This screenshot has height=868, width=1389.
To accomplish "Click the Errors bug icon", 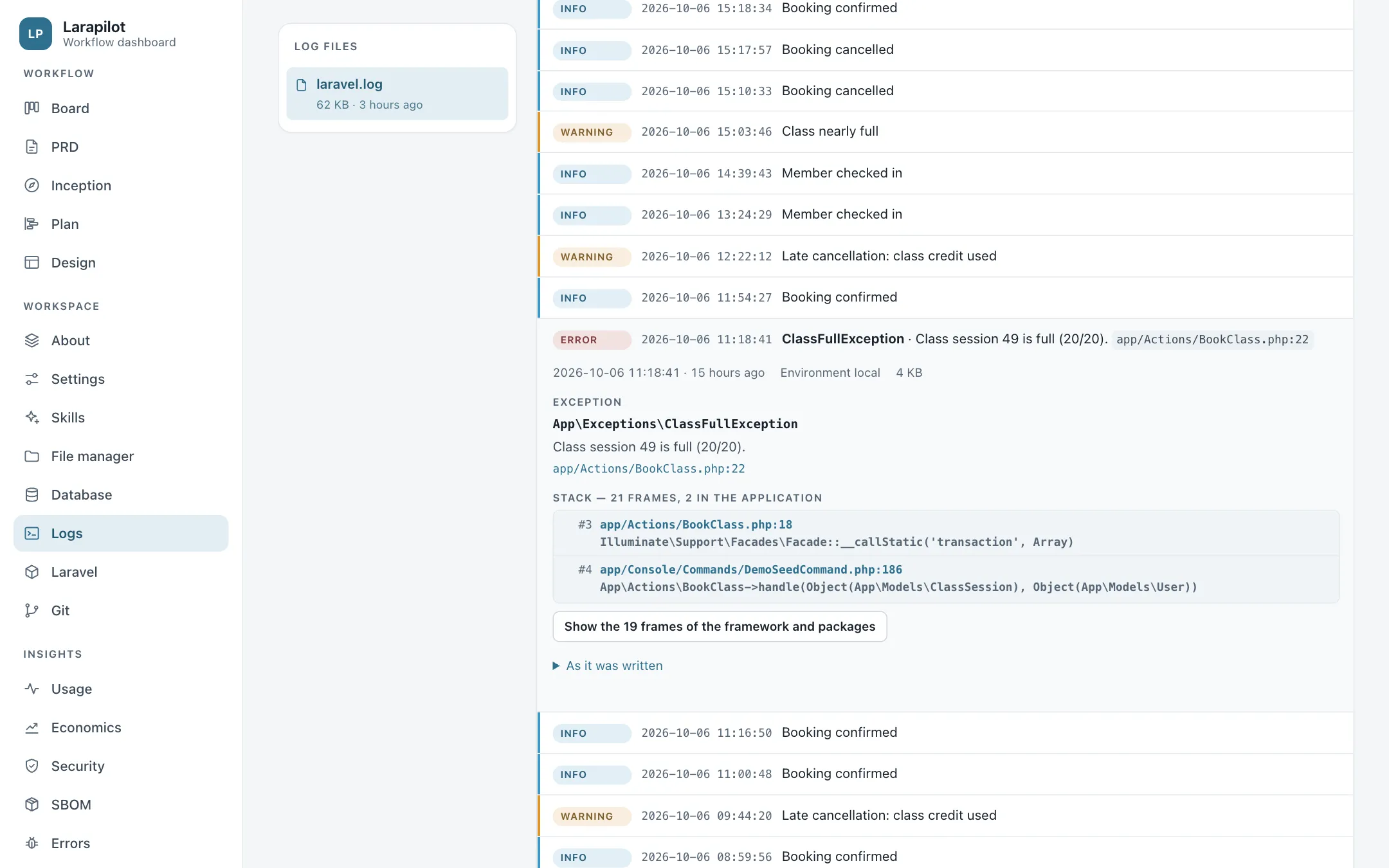I will click(x=32, y=843).
